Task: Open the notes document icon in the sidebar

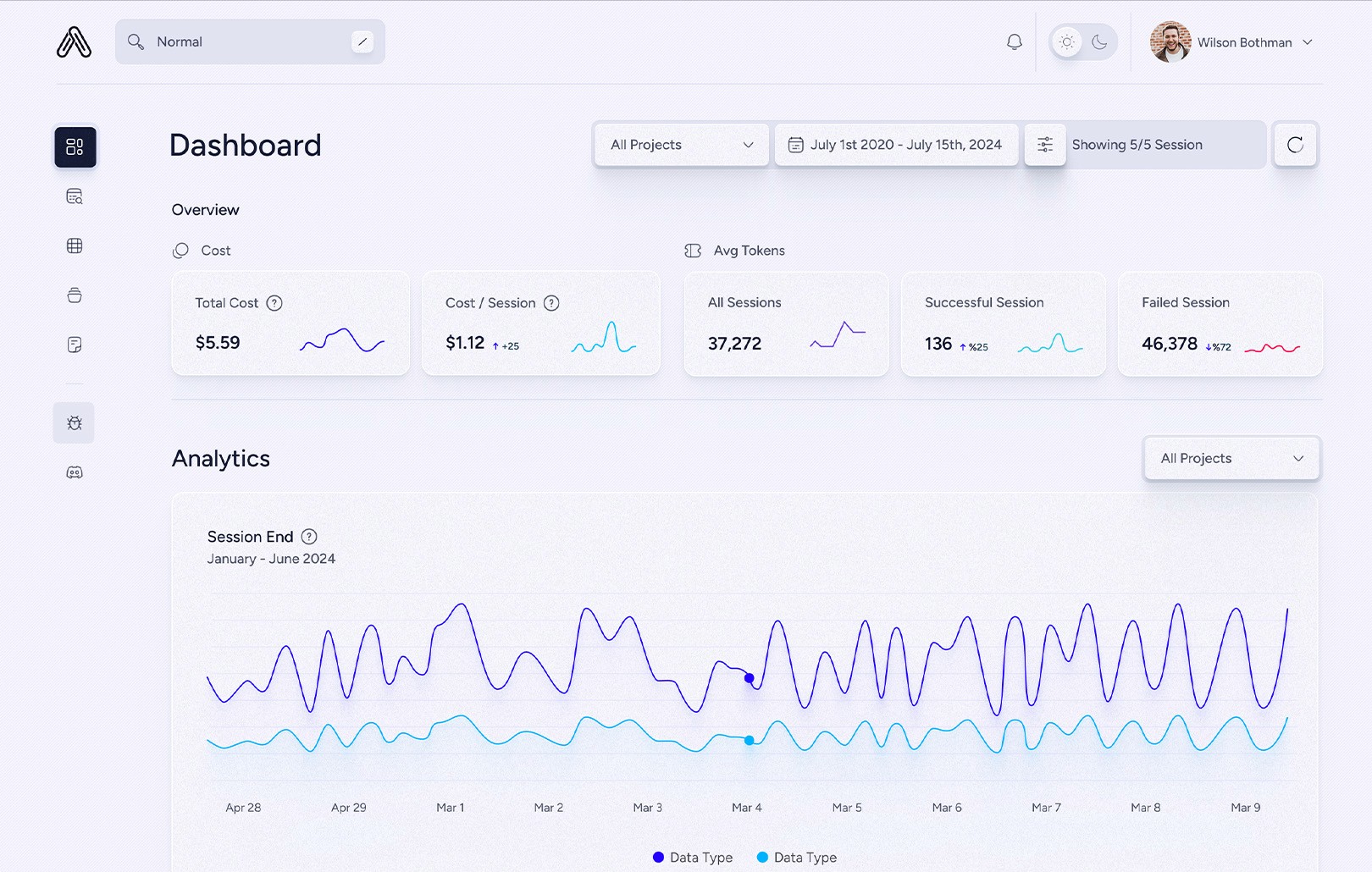Action: tap(75, 344)
